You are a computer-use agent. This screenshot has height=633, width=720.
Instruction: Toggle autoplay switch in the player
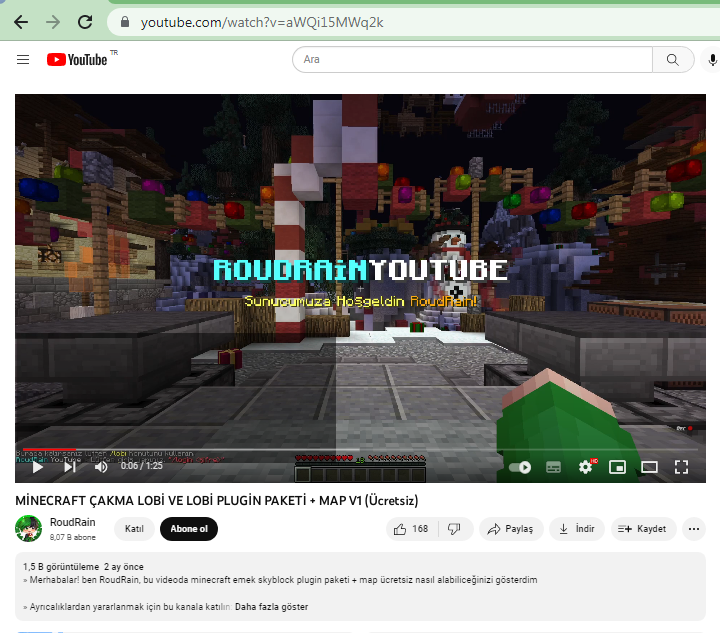(520, 467)
